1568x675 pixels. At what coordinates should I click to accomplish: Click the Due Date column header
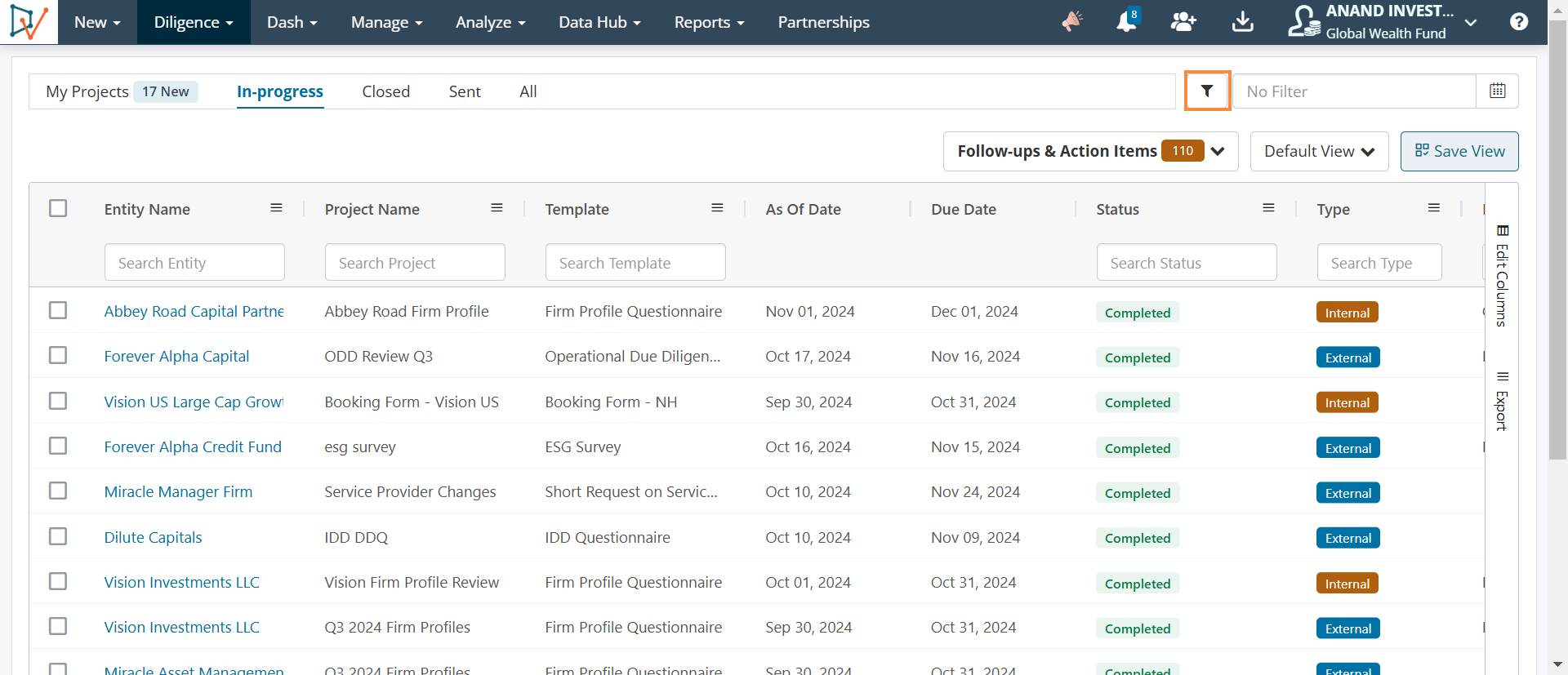(x=964, y=209)
